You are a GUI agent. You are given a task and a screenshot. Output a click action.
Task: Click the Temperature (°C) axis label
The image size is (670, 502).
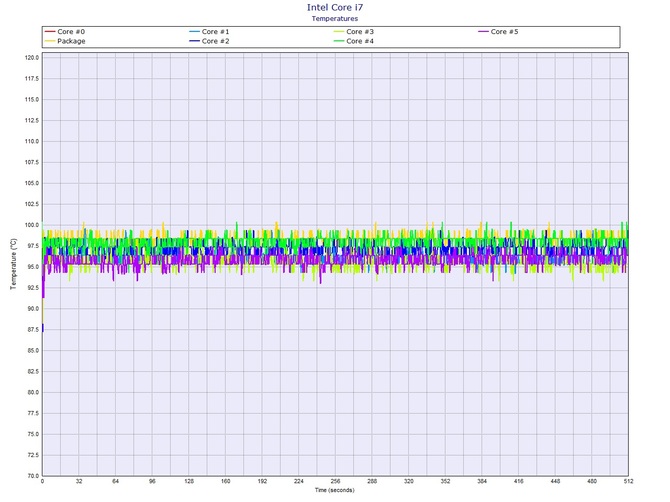click(x=14, y=264)
